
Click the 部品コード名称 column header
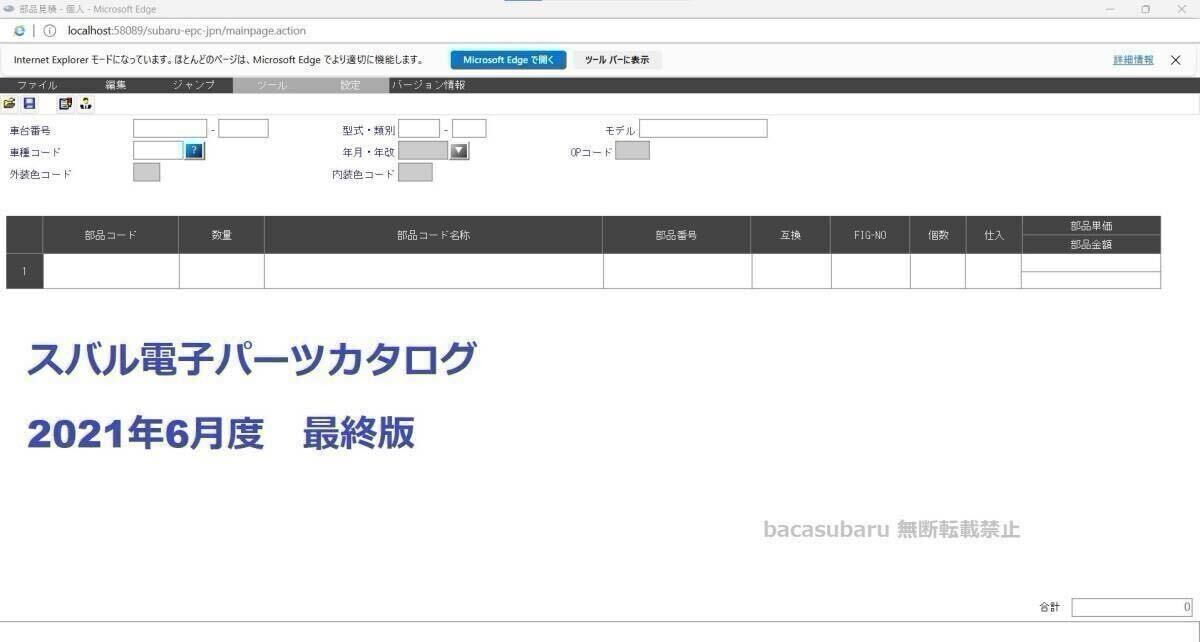[434, 235]
